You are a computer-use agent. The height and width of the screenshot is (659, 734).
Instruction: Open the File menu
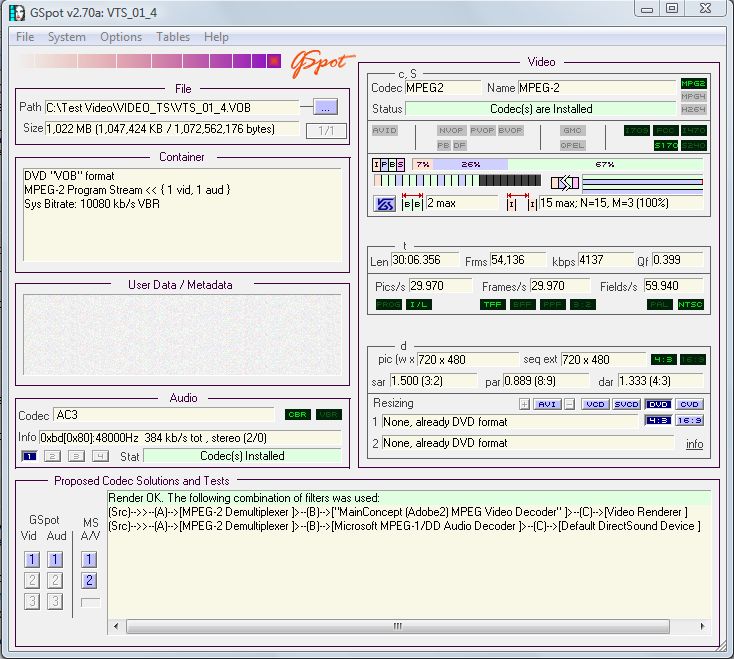click(x=25, y=37)
